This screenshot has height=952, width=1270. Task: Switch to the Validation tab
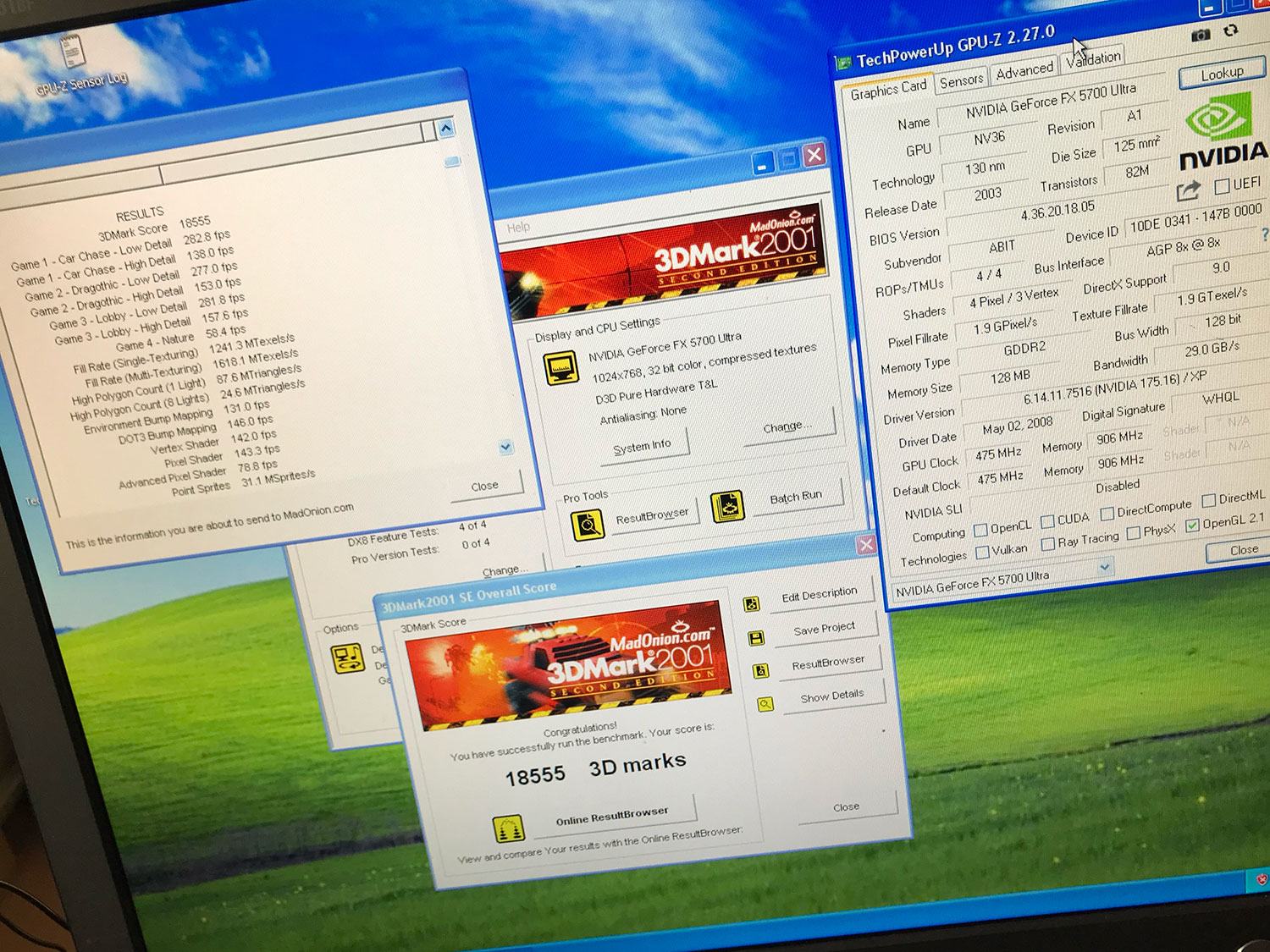click(1092, 60)
